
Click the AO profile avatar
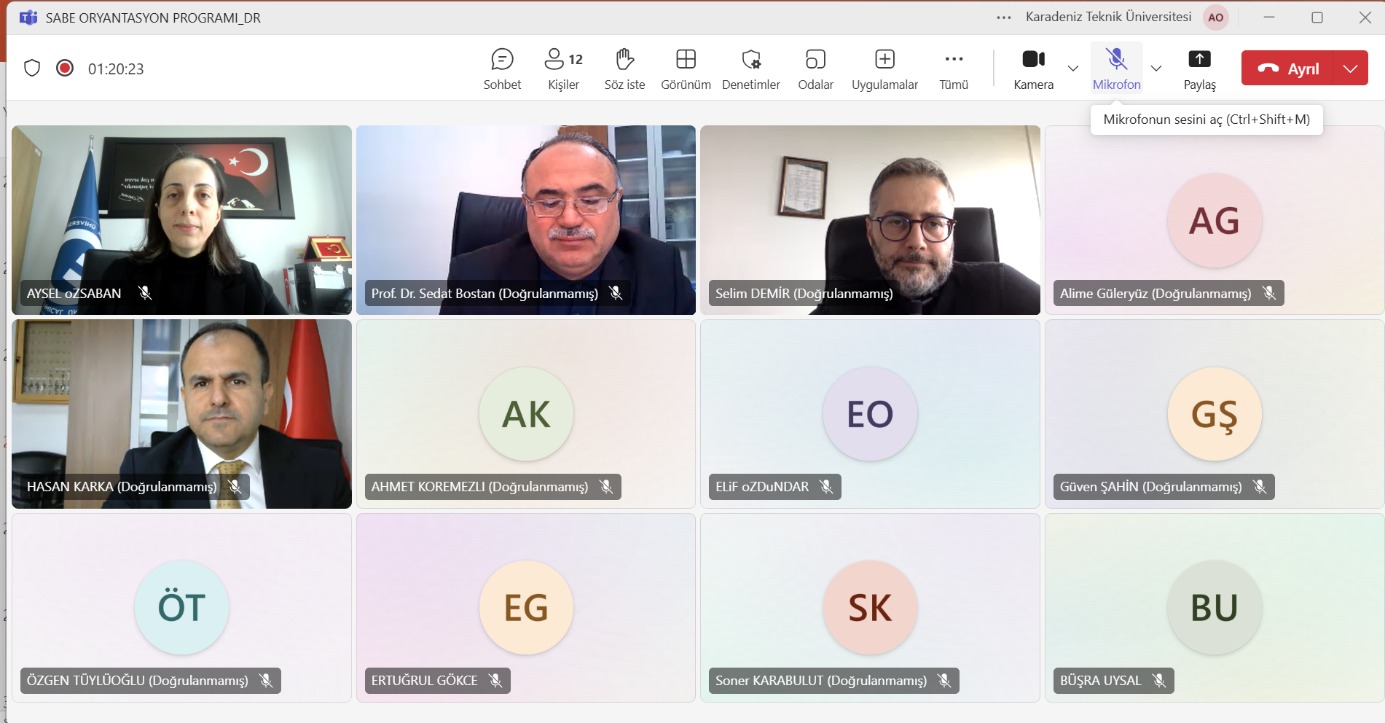[x=1215, y=17]
